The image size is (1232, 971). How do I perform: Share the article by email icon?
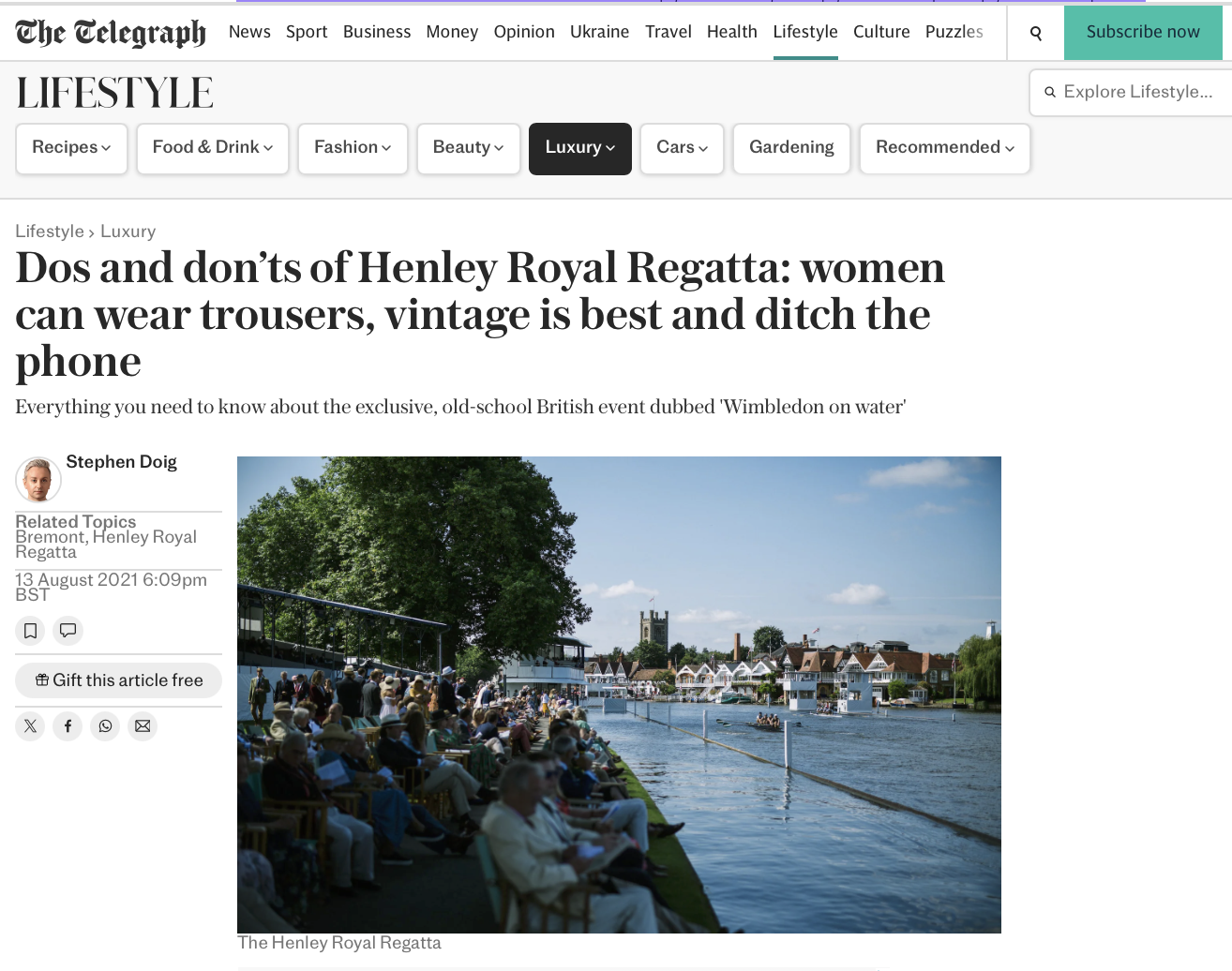[x=143, y=726]
